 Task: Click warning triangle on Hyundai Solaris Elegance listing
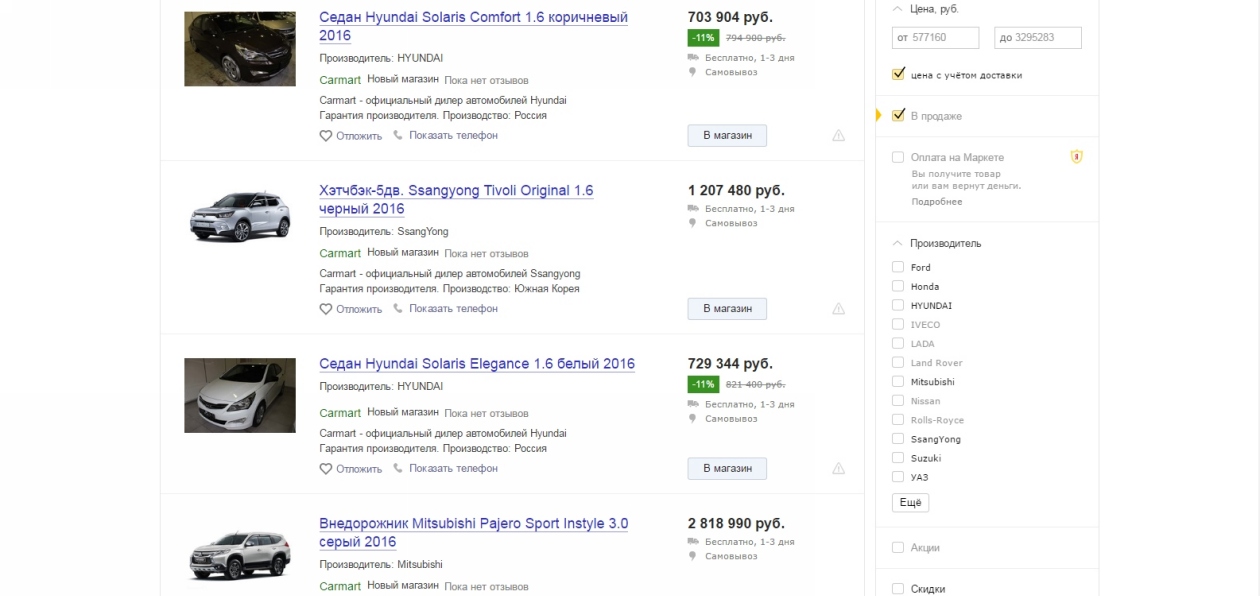click(838, 469)
